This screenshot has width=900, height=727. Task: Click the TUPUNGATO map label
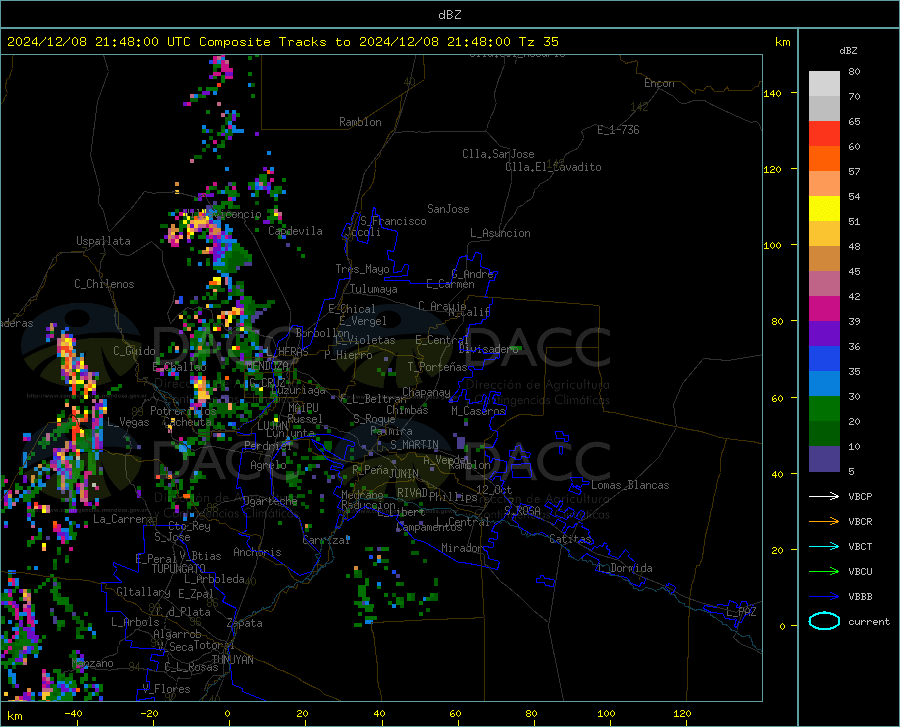pyautogui.click(x=179, y=569)
